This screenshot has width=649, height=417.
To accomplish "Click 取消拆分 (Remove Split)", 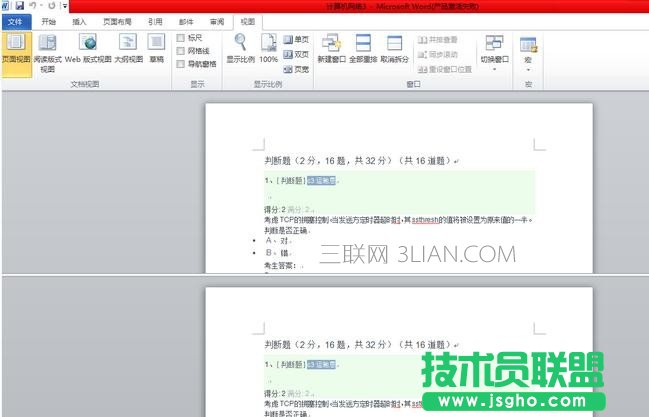I will pyautogui.click(x=394, y=49).
